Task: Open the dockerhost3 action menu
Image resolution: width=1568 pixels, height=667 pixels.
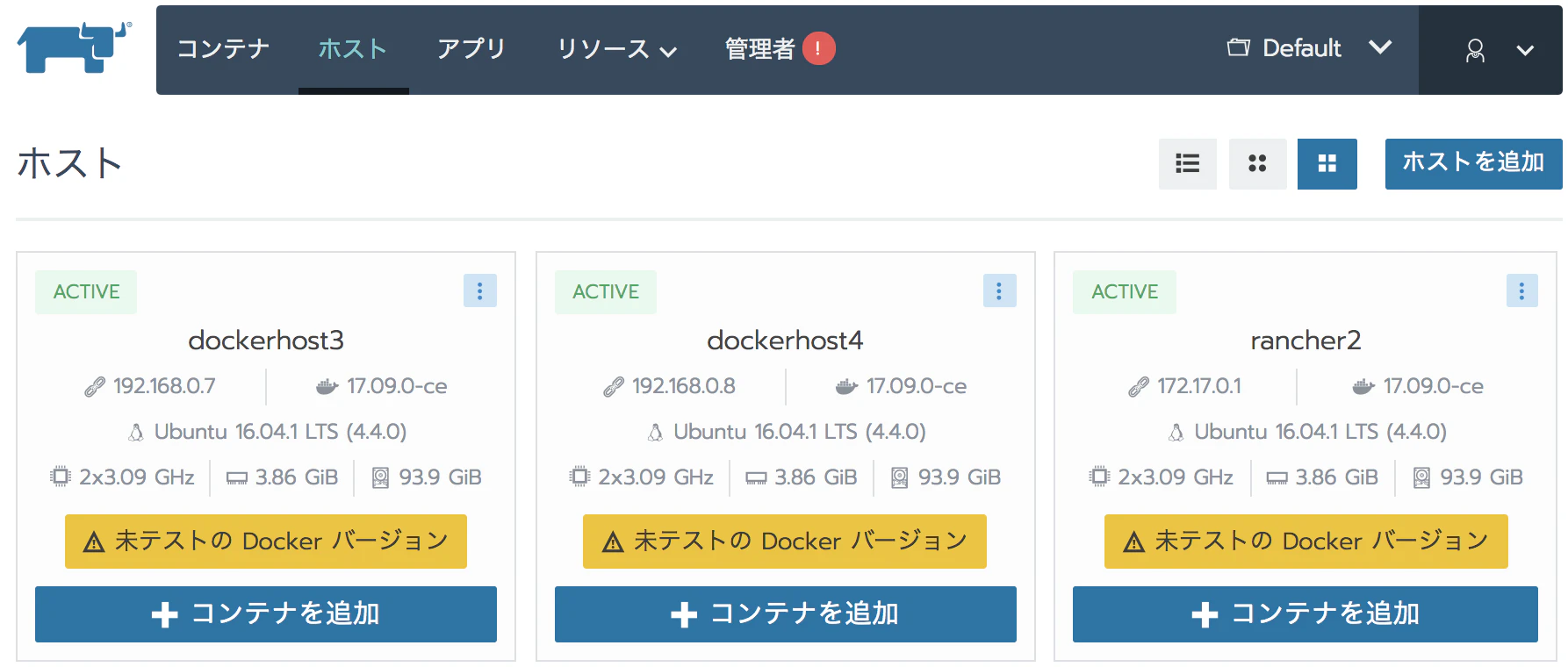Action: pos(479,290)
